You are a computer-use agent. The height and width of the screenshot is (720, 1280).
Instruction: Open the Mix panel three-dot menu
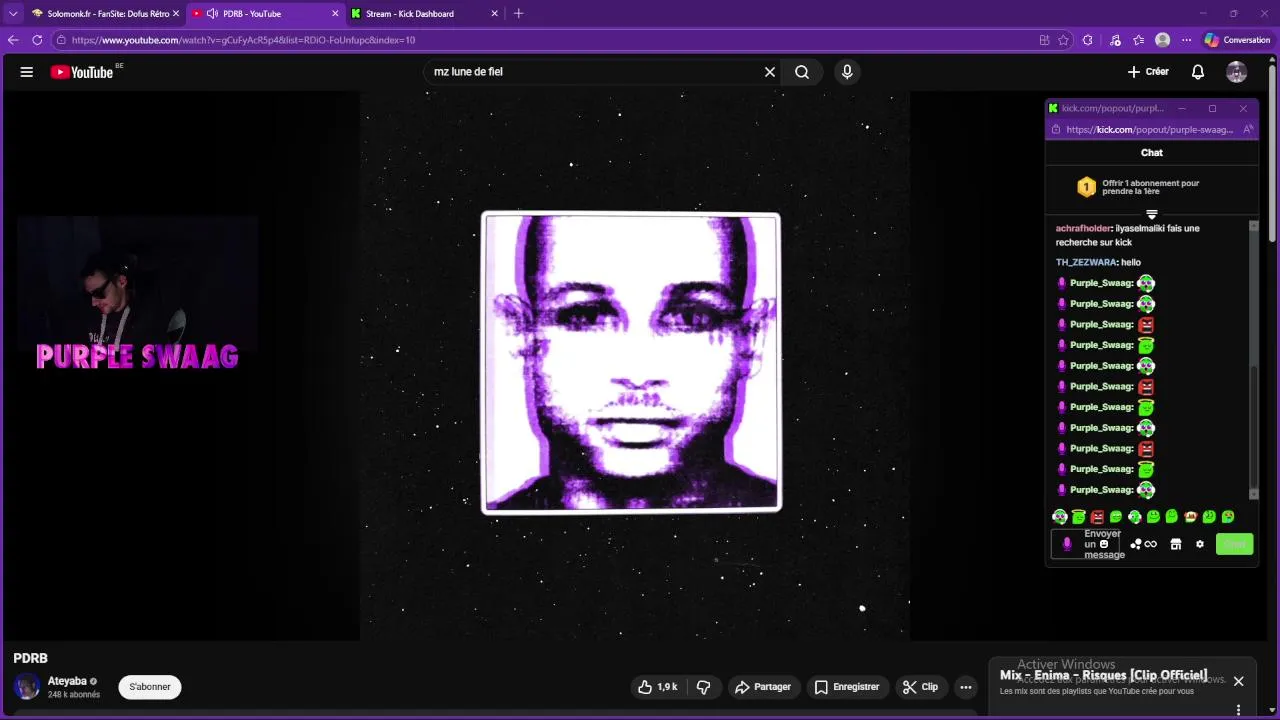coord(1238,710)
